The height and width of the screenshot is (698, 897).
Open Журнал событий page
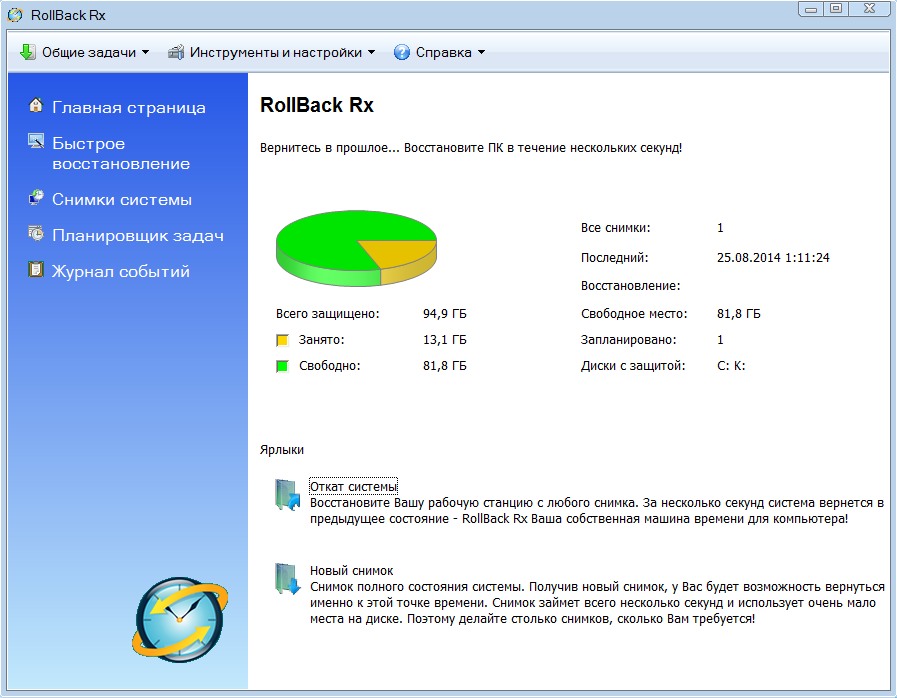(121, 271)
